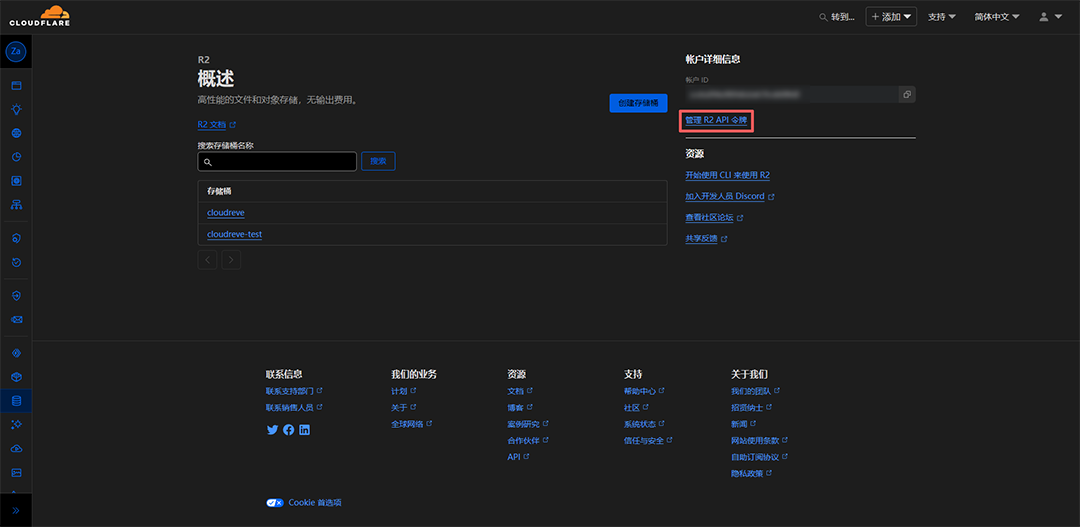
Task: Open the diamond Workers icon in sidebar
Action: (17, 353)
